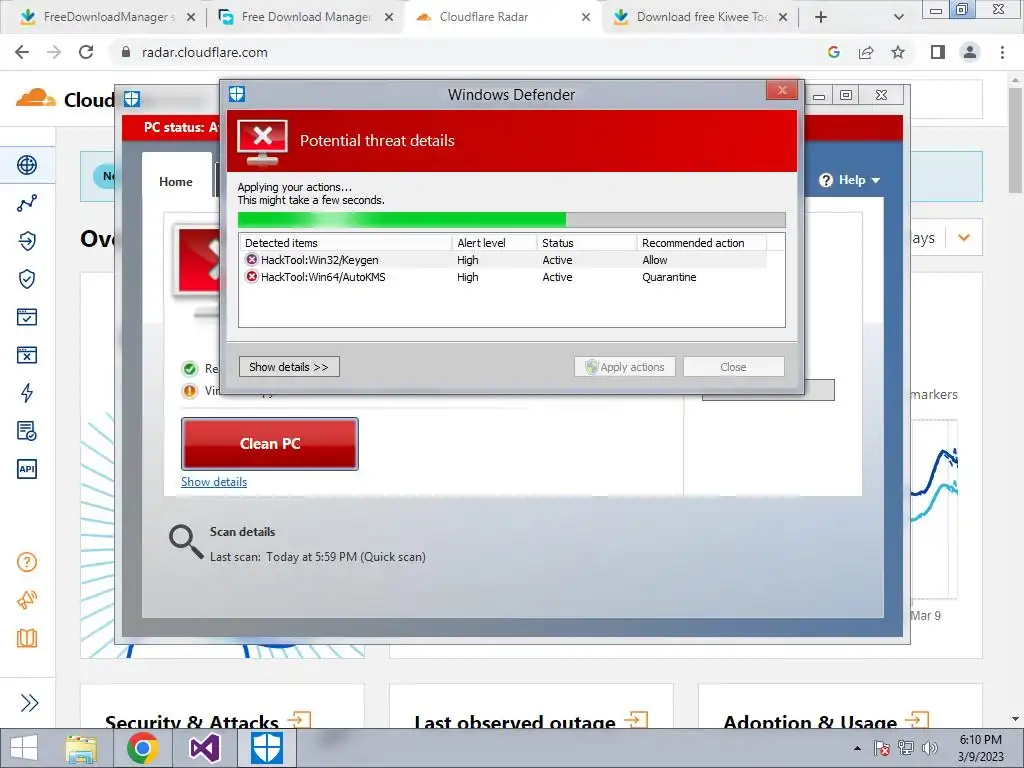The image size is (1024, 768).
Task: Open the lightning bolt icon in sidebar
Action: click(27, 392)
